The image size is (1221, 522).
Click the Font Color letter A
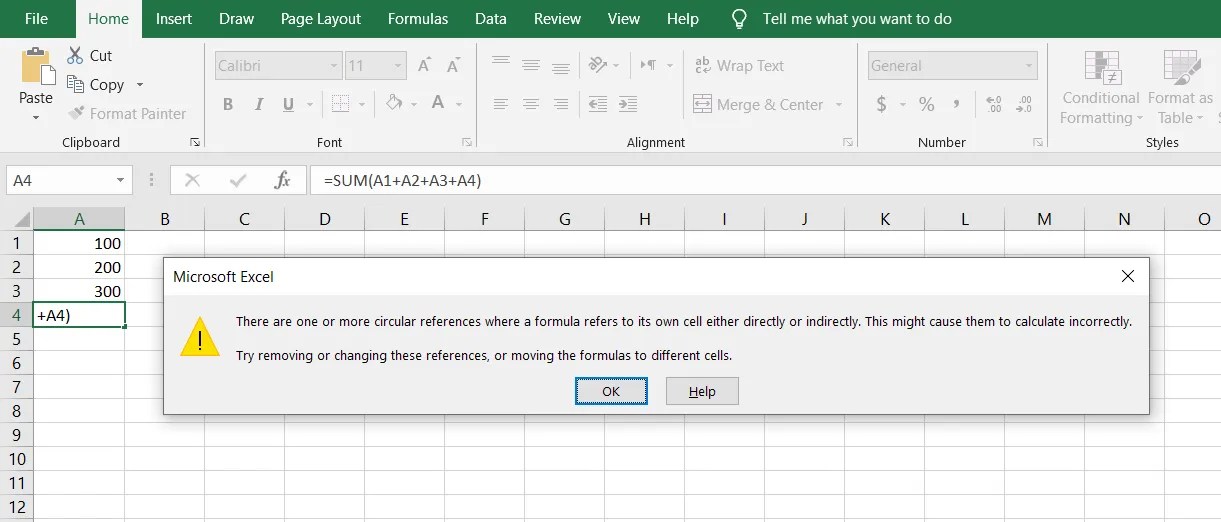(438, 103)
